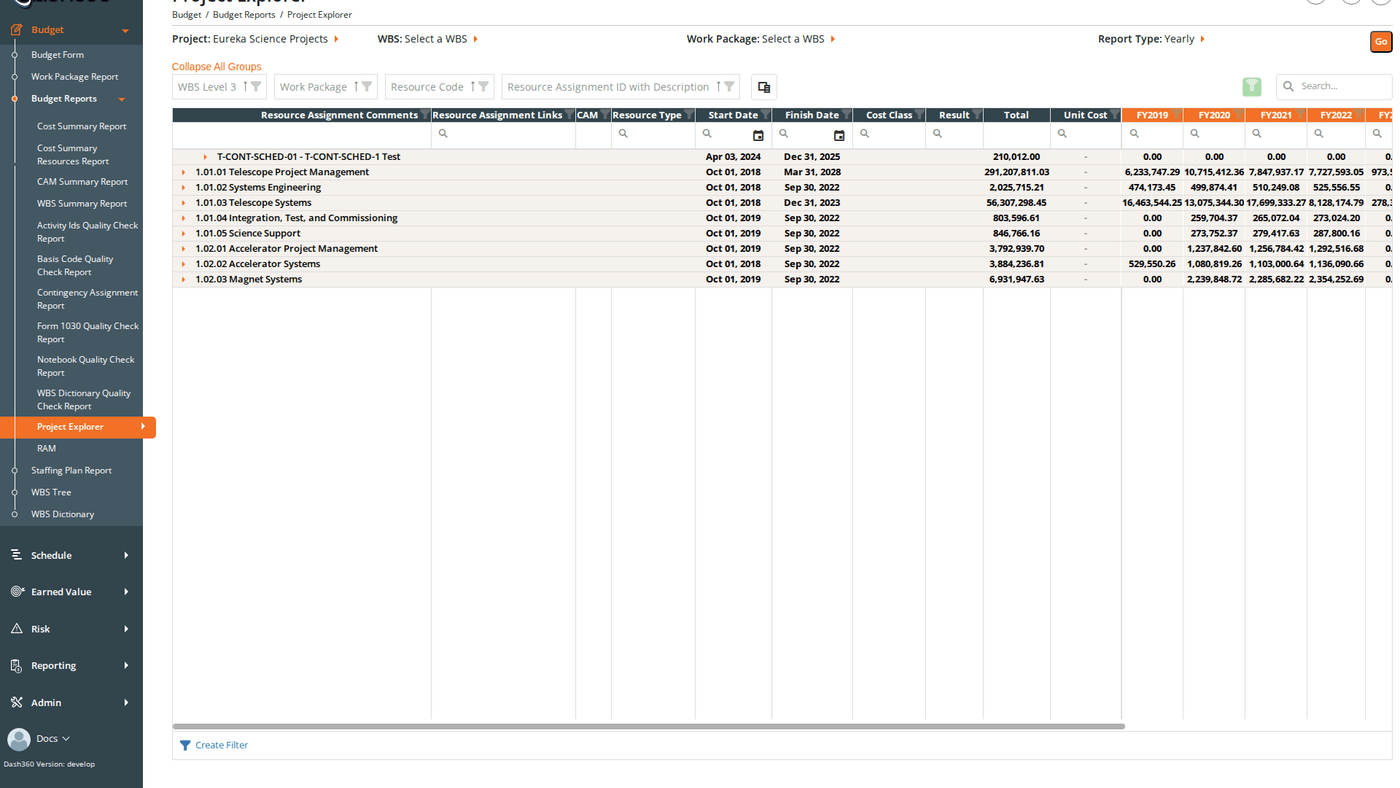Click filter icon on Work Package group
This screenshot has height=788, width=1400.
click(x=367, y=87)
